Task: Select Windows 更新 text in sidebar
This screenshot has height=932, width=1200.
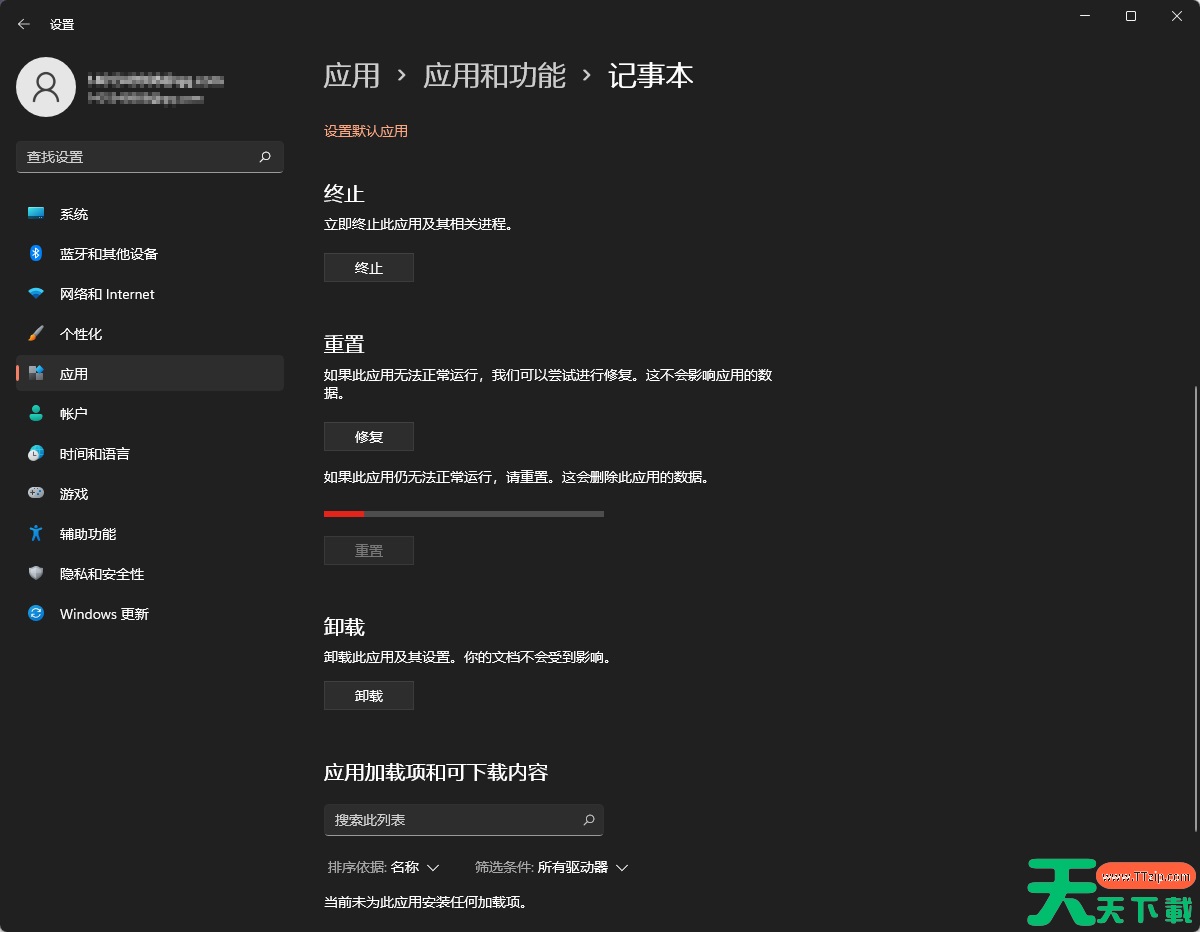Action: click(104, 614)
